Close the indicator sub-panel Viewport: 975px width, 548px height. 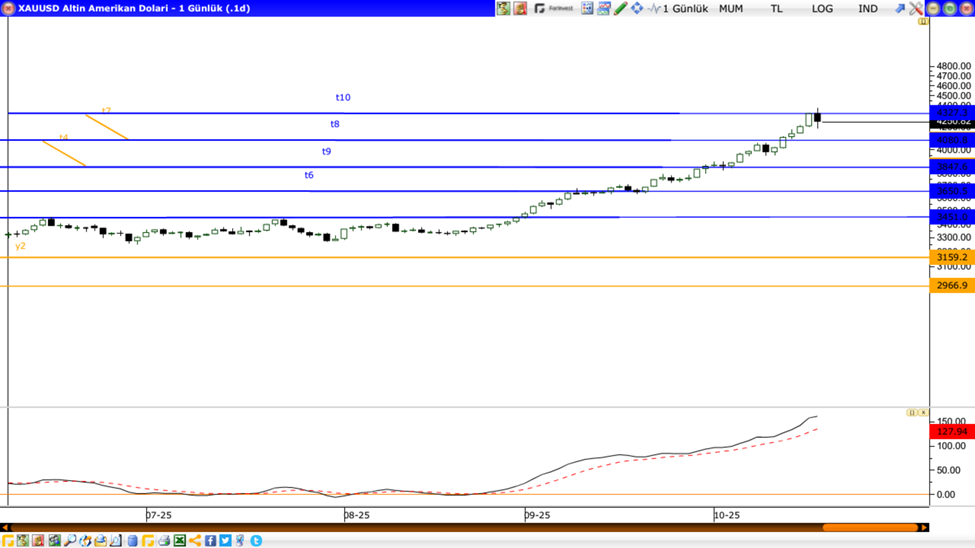(923, 412)
